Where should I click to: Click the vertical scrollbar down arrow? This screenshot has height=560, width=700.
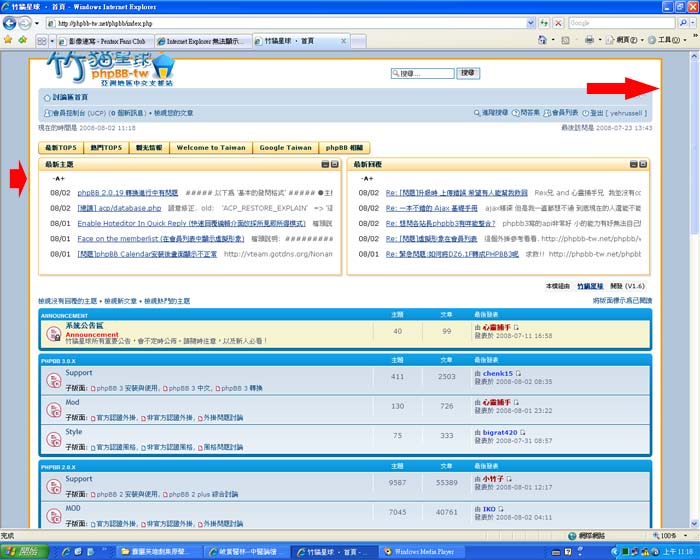[x=694, y=523]
